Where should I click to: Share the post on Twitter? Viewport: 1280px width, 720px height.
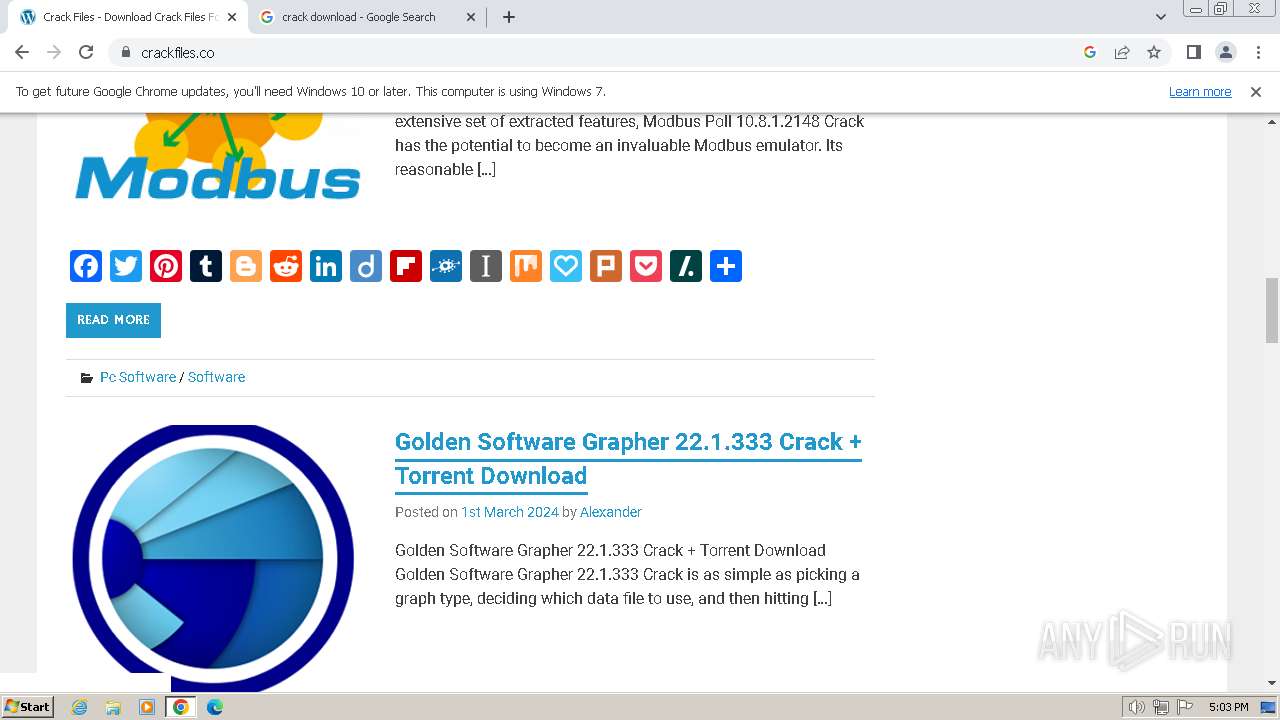tap(126, 266)
